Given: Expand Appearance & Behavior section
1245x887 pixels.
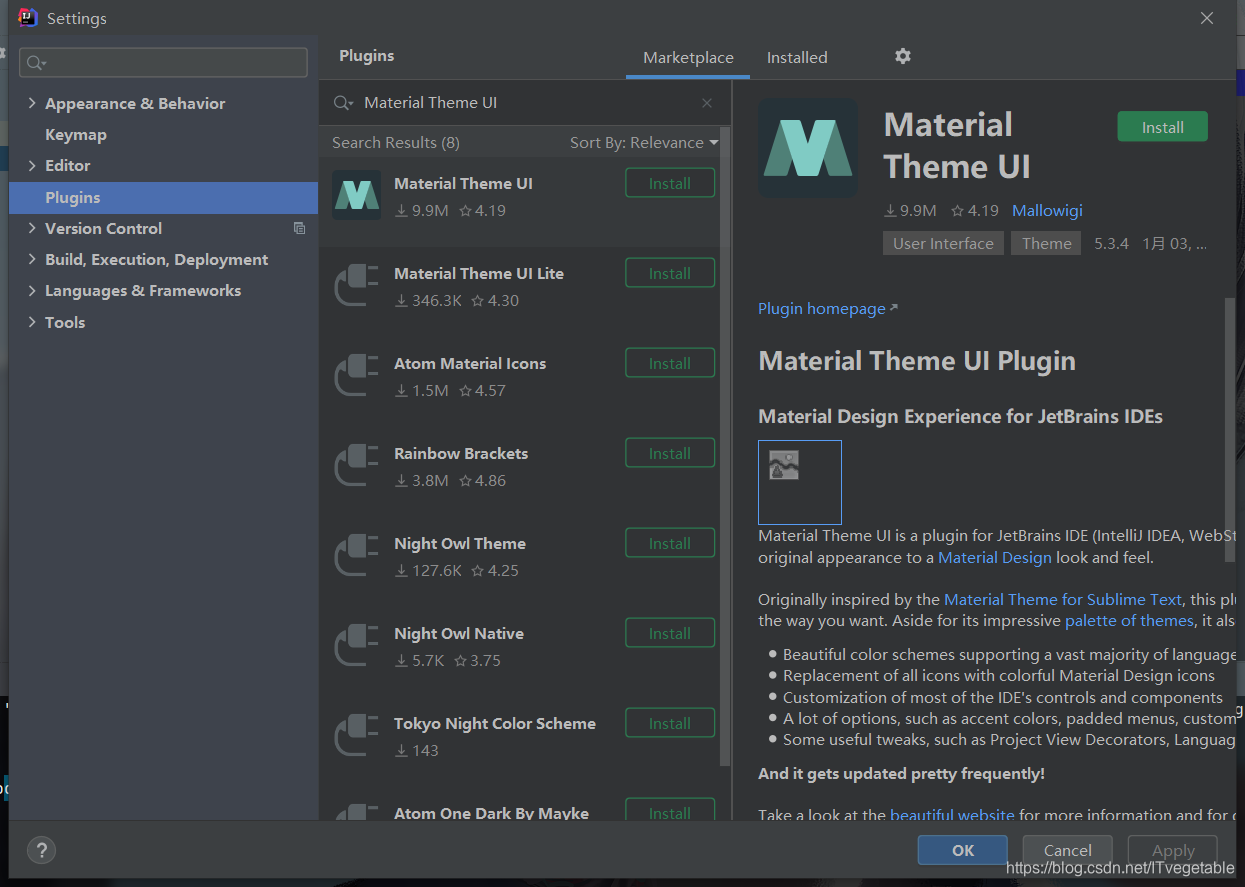Looking at the screenshot, I should 32,103.
